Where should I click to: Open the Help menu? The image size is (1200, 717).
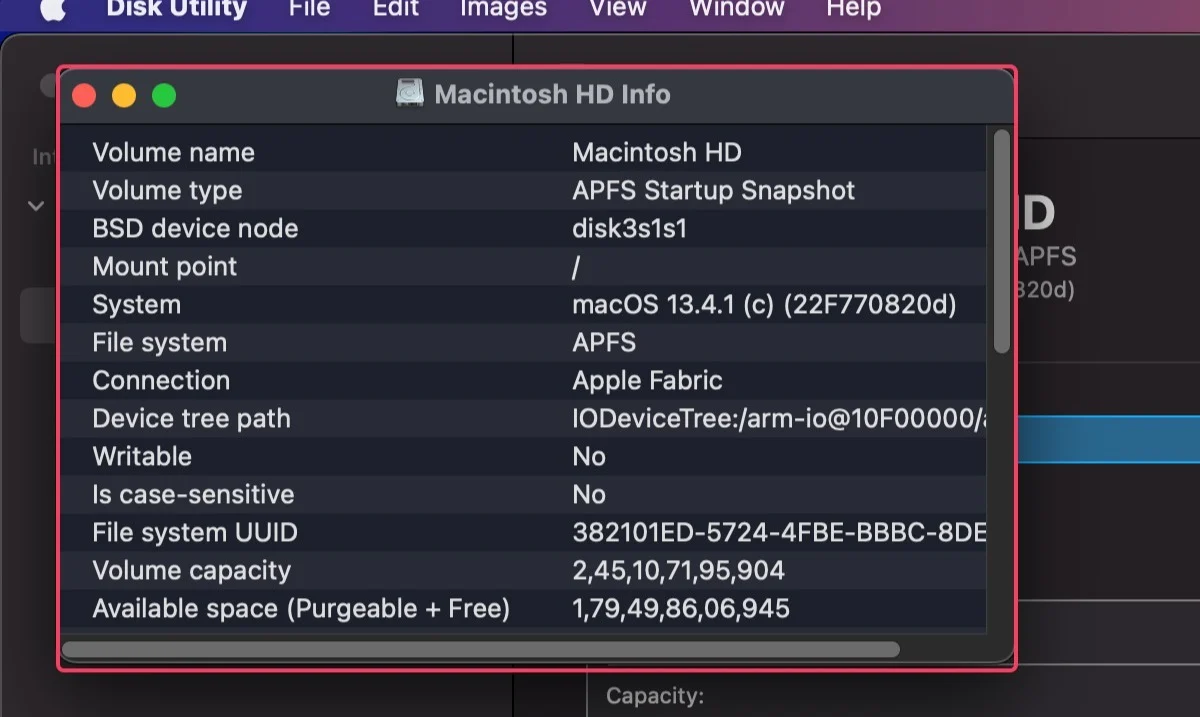click(x=853, y=8)
